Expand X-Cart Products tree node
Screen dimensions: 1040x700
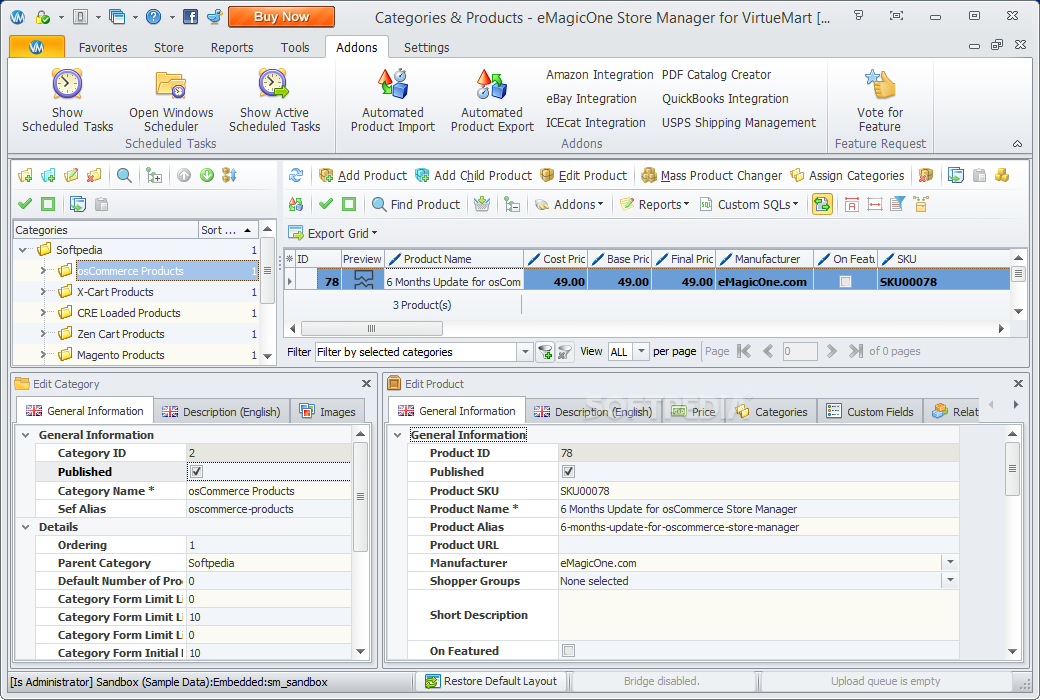[x=43, y=292]
